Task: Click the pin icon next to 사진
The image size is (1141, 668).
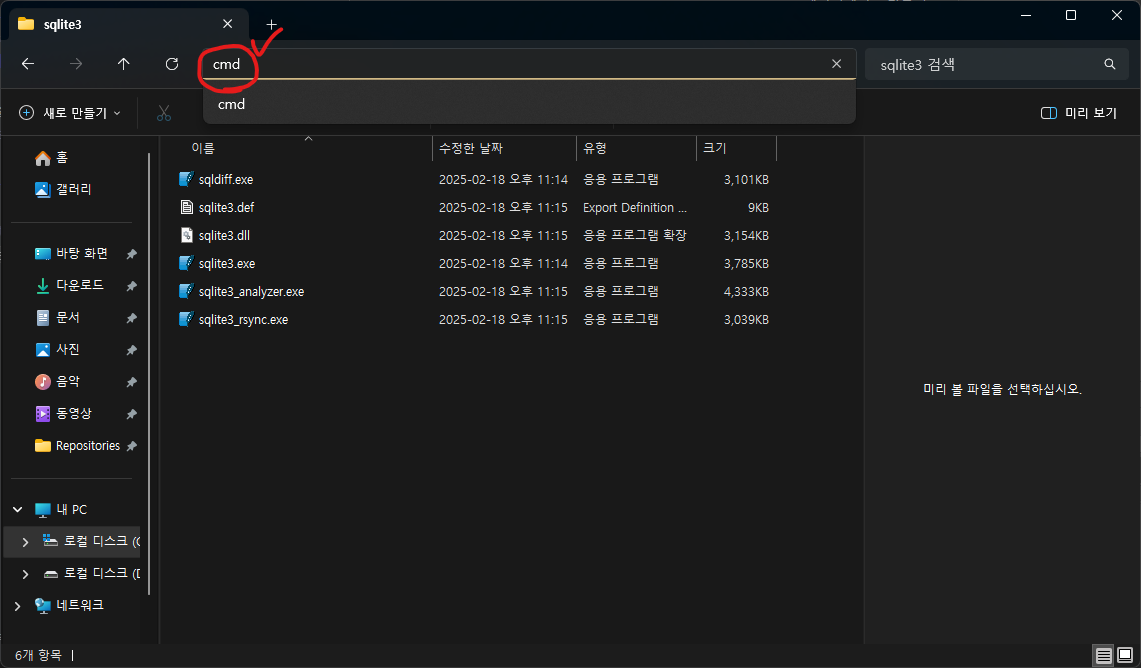Action: point(132,350)
